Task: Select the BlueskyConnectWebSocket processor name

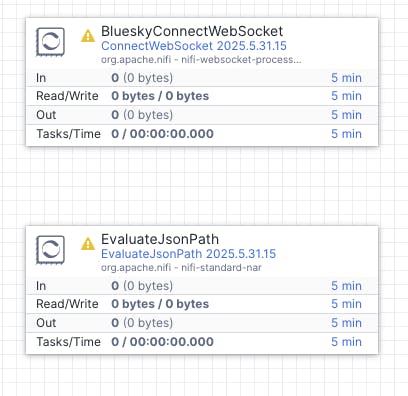Action: pyautogui.click(x=192, y=31)
